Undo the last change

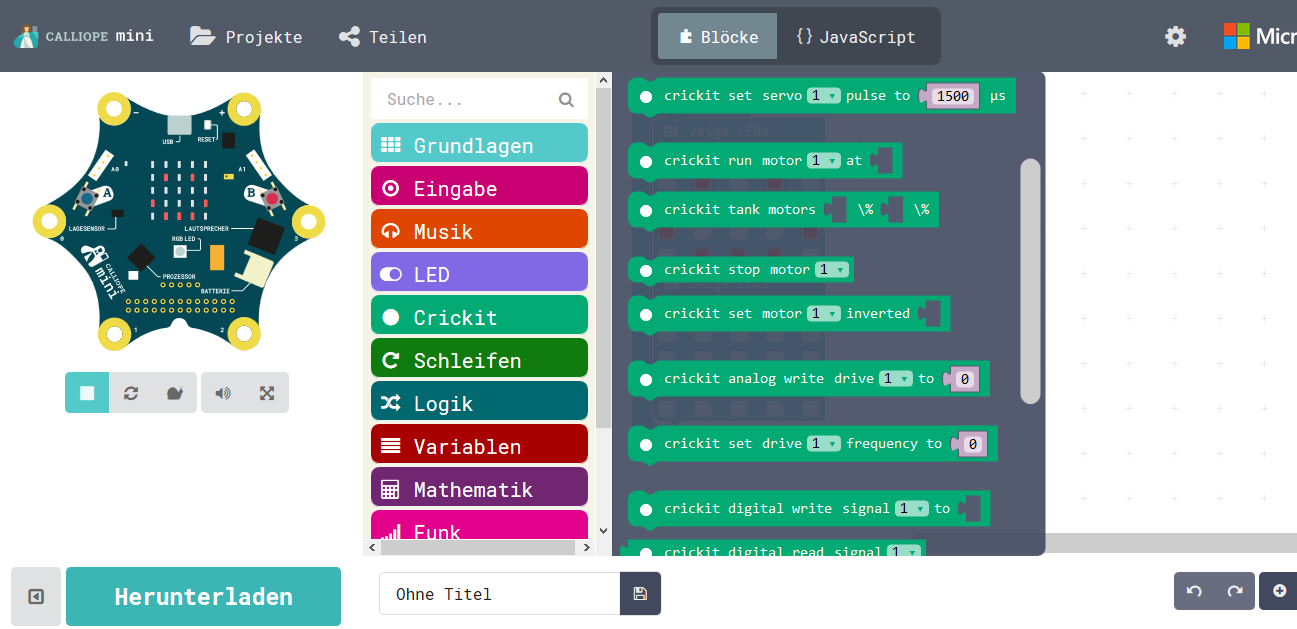point(1193,591)
